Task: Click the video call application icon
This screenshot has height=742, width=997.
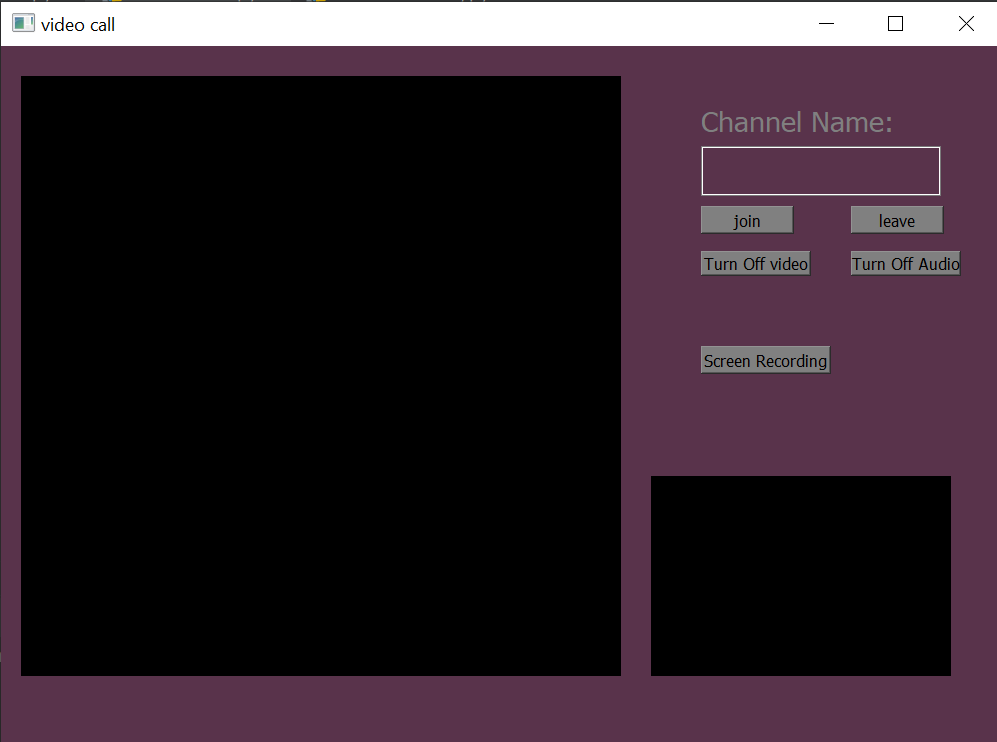Action: (x=21, y=21)
